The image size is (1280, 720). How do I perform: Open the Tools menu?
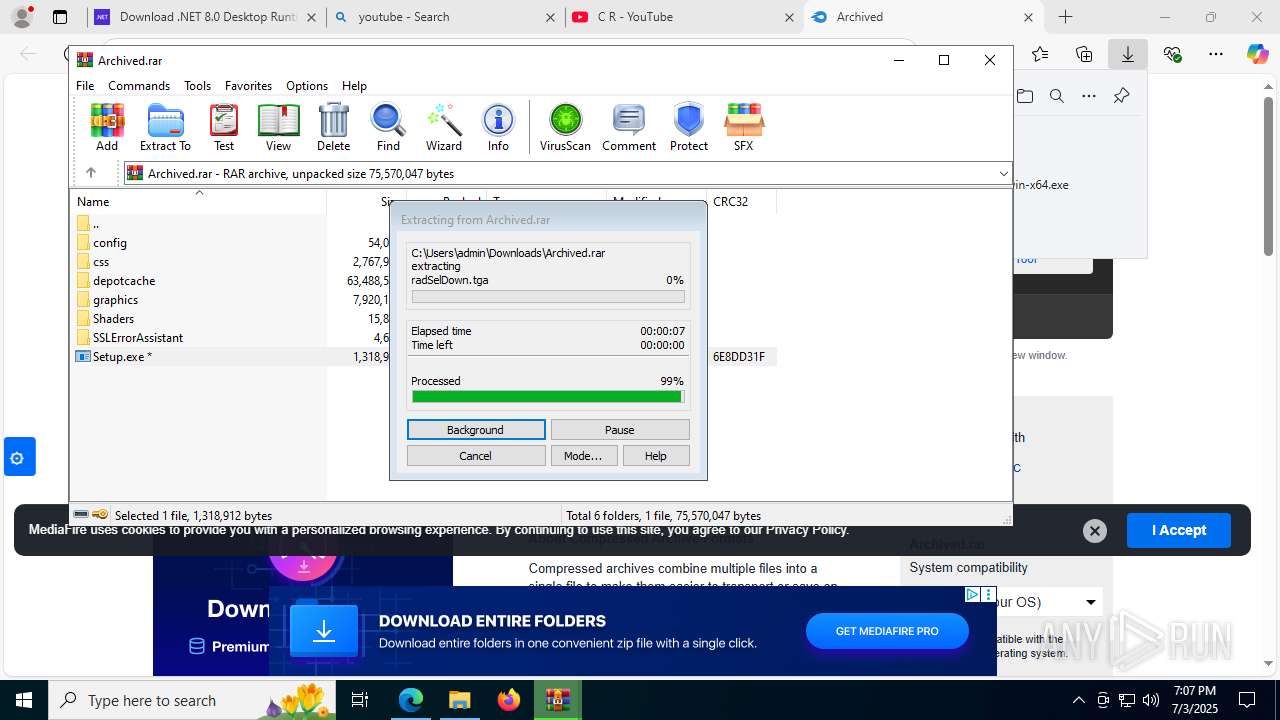click(x=197, y=86)
